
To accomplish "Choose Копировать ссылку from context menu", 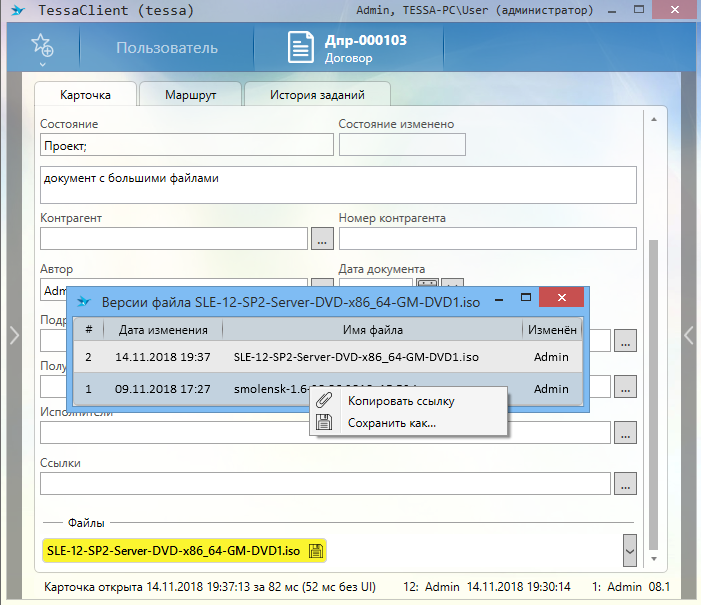I will click(400, 401).
